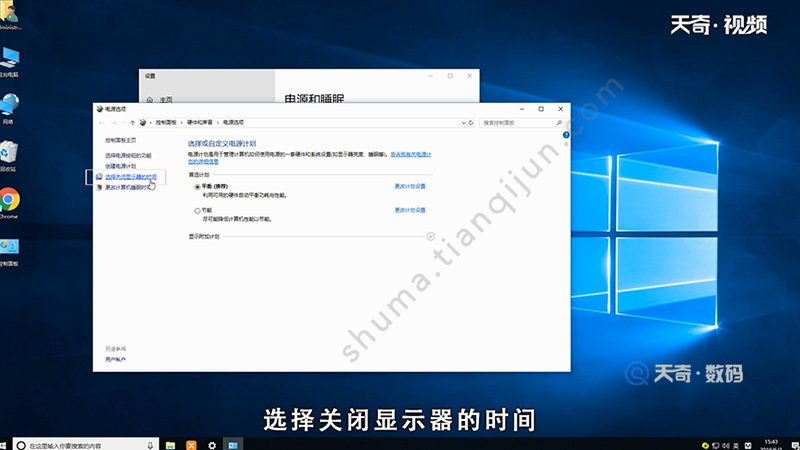800x450 pixels.
Task: Open the network icon in the system tray
Action: click(x=716, y=445)
